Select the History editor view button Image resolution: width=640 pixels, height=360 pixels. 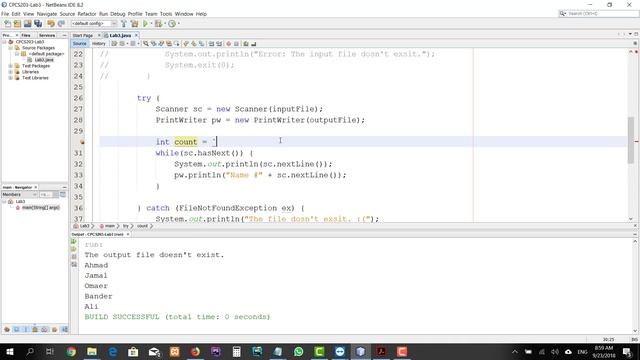[98, 44]
